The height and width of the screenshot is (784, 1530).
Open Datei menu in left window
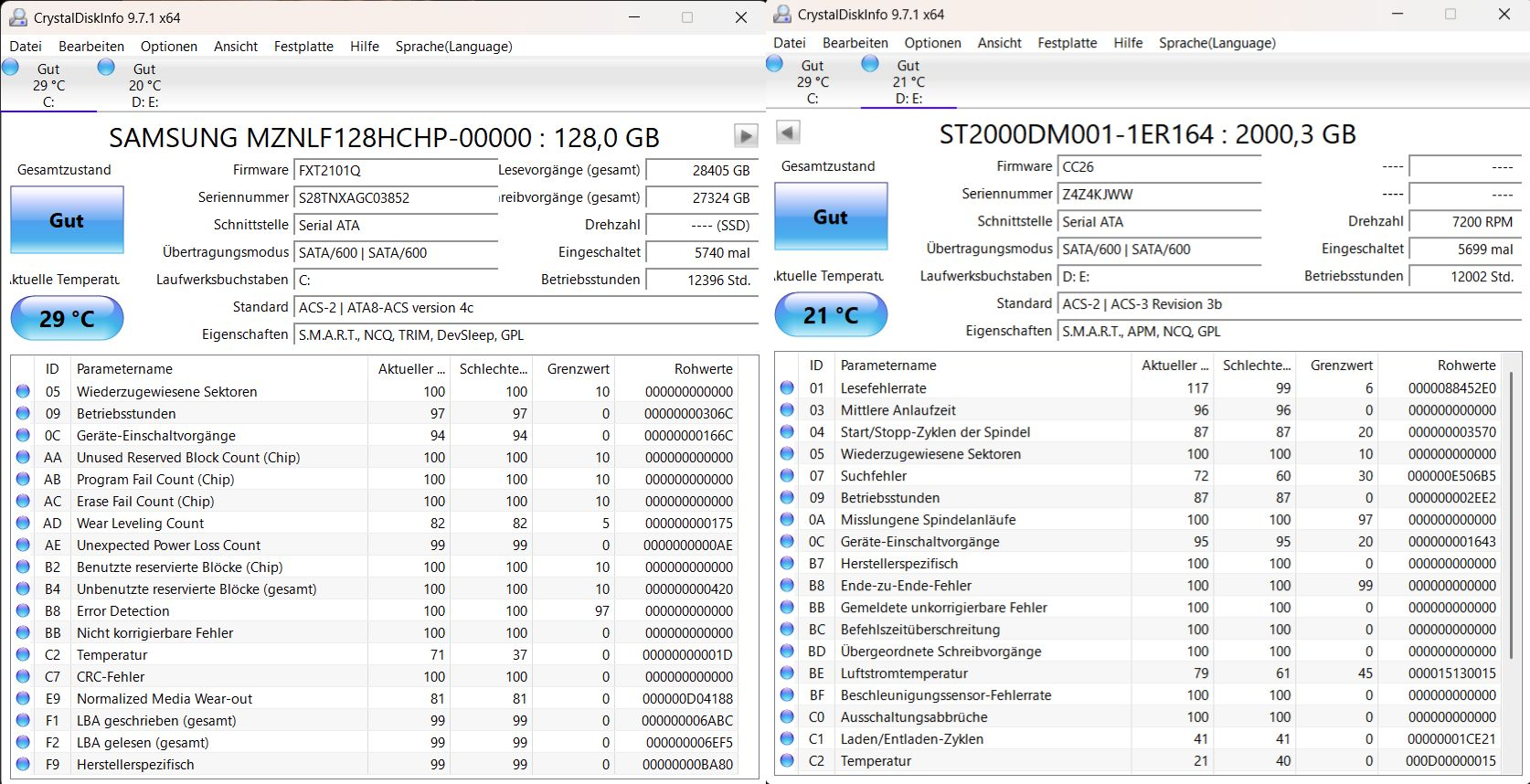coord(26,47)
